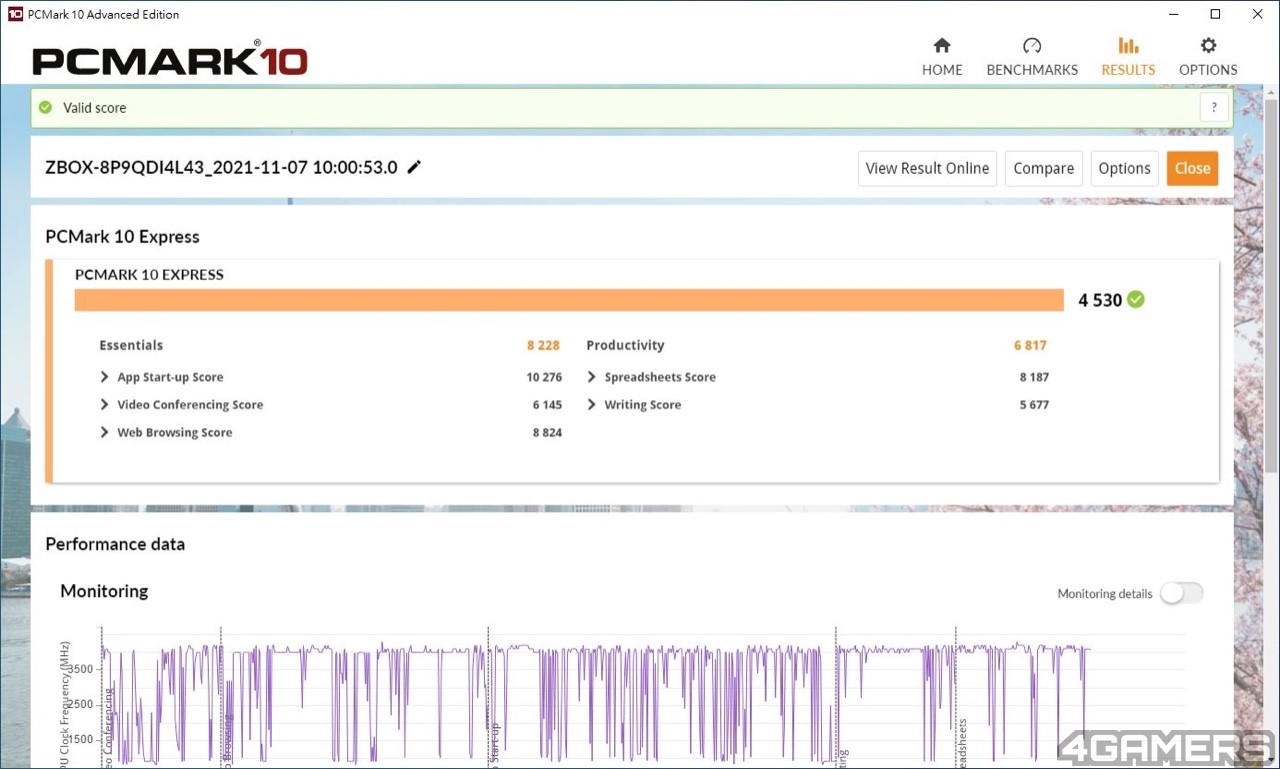Click the Essentials heading
Image resolution: width=1280 pixels, height=769 pixels.
tap(131, 345)
